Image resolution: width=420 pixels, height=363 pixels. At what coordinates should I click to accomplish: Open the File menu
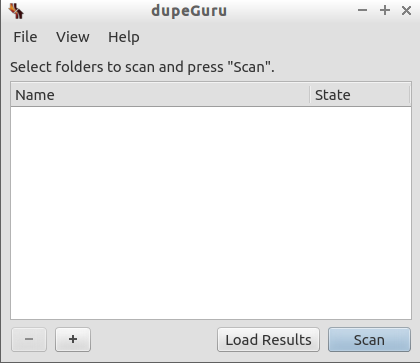(25, 37)
